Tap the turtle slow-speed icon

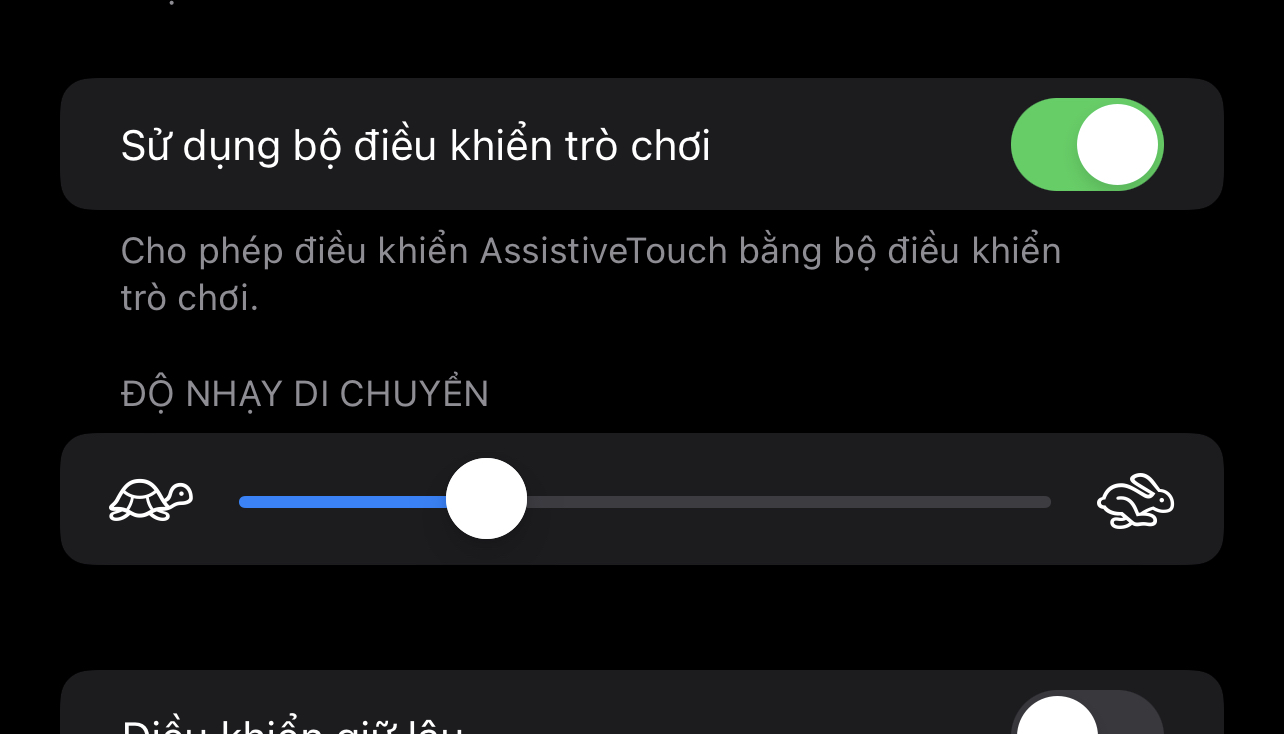150,499
